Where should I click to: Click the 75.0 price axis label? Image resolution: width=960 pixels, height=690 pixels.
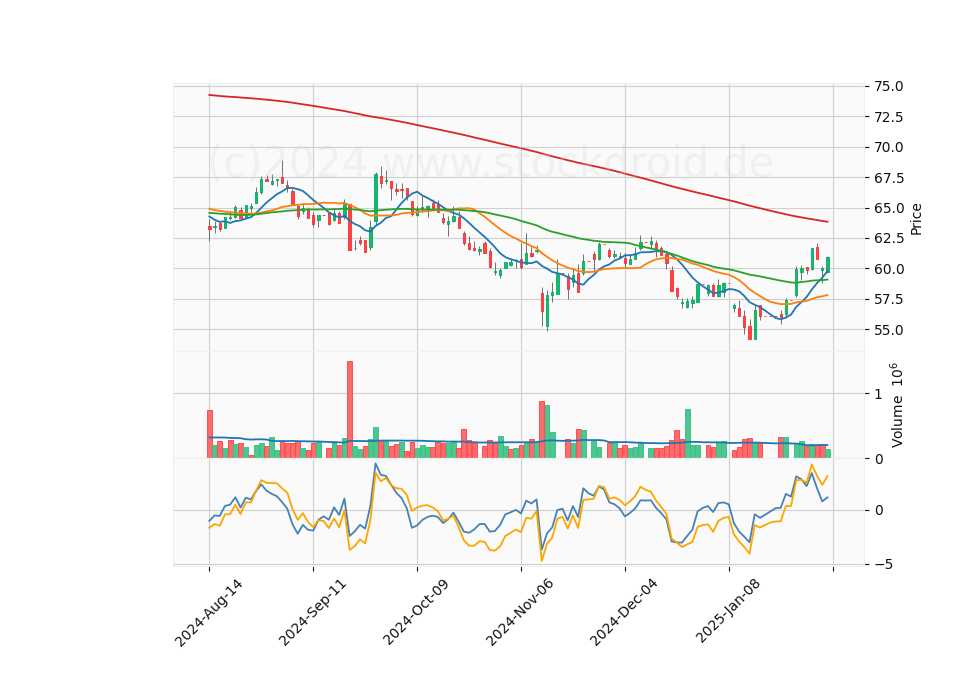888,86
